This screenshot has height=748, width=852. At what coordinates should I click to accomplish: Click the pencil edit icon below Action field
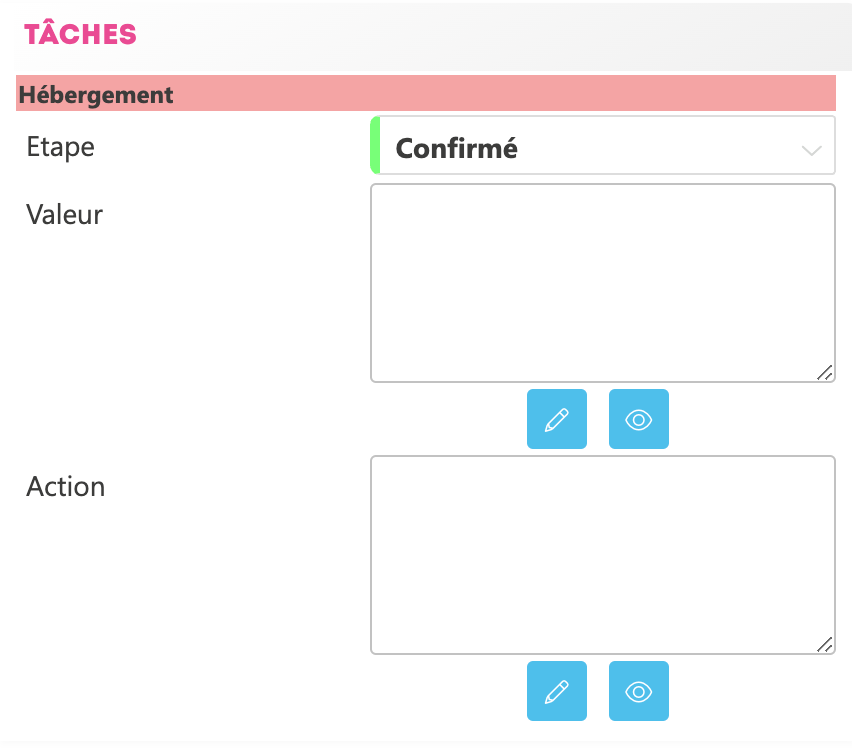[x=557, y=691]
